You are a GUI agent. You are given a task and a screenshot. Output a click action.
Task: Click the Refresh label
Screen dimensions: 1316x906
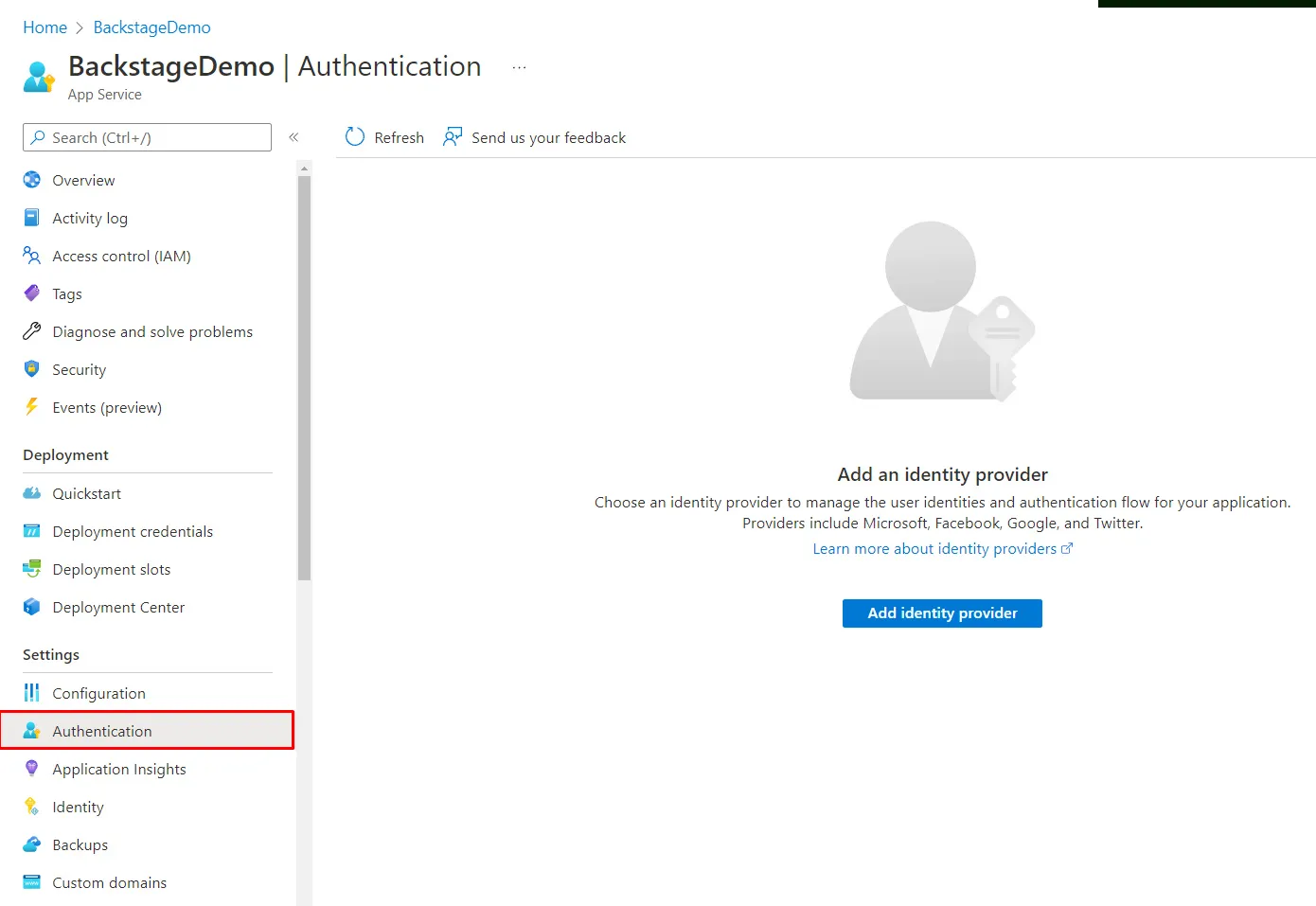tap(399, 138)
